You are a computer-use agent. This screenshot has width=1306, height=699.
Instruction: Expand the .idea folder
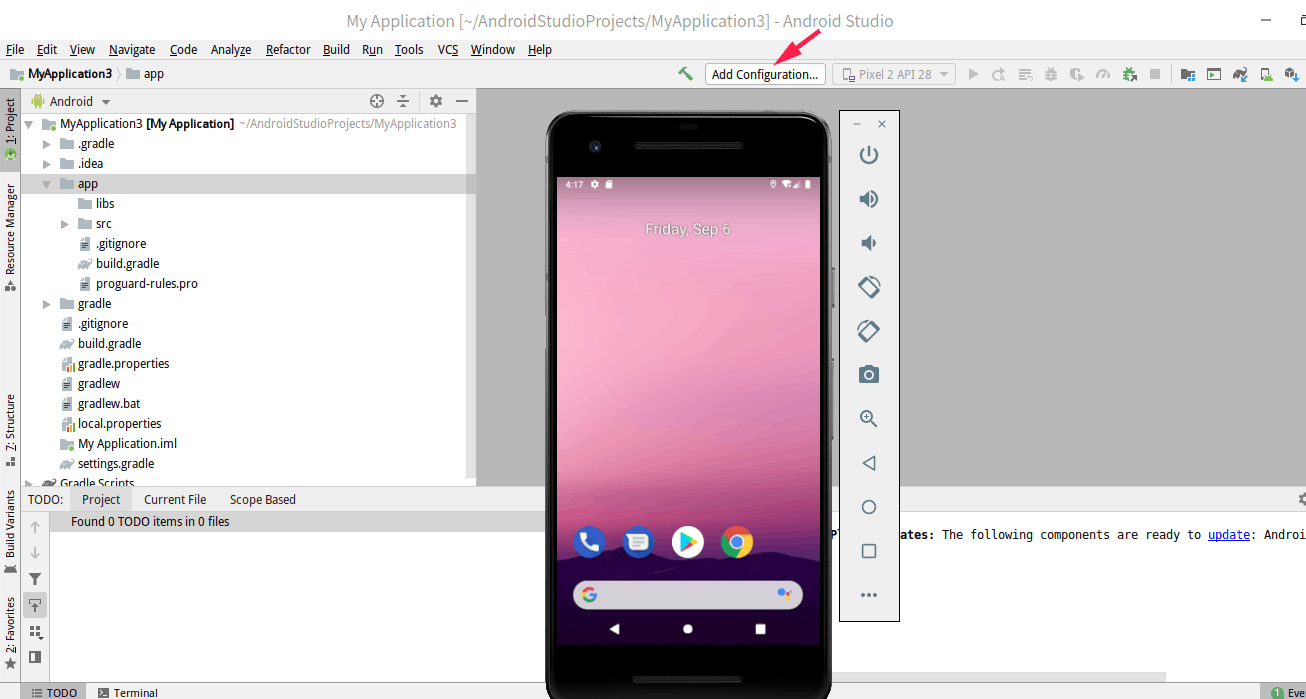coord(46,164)
